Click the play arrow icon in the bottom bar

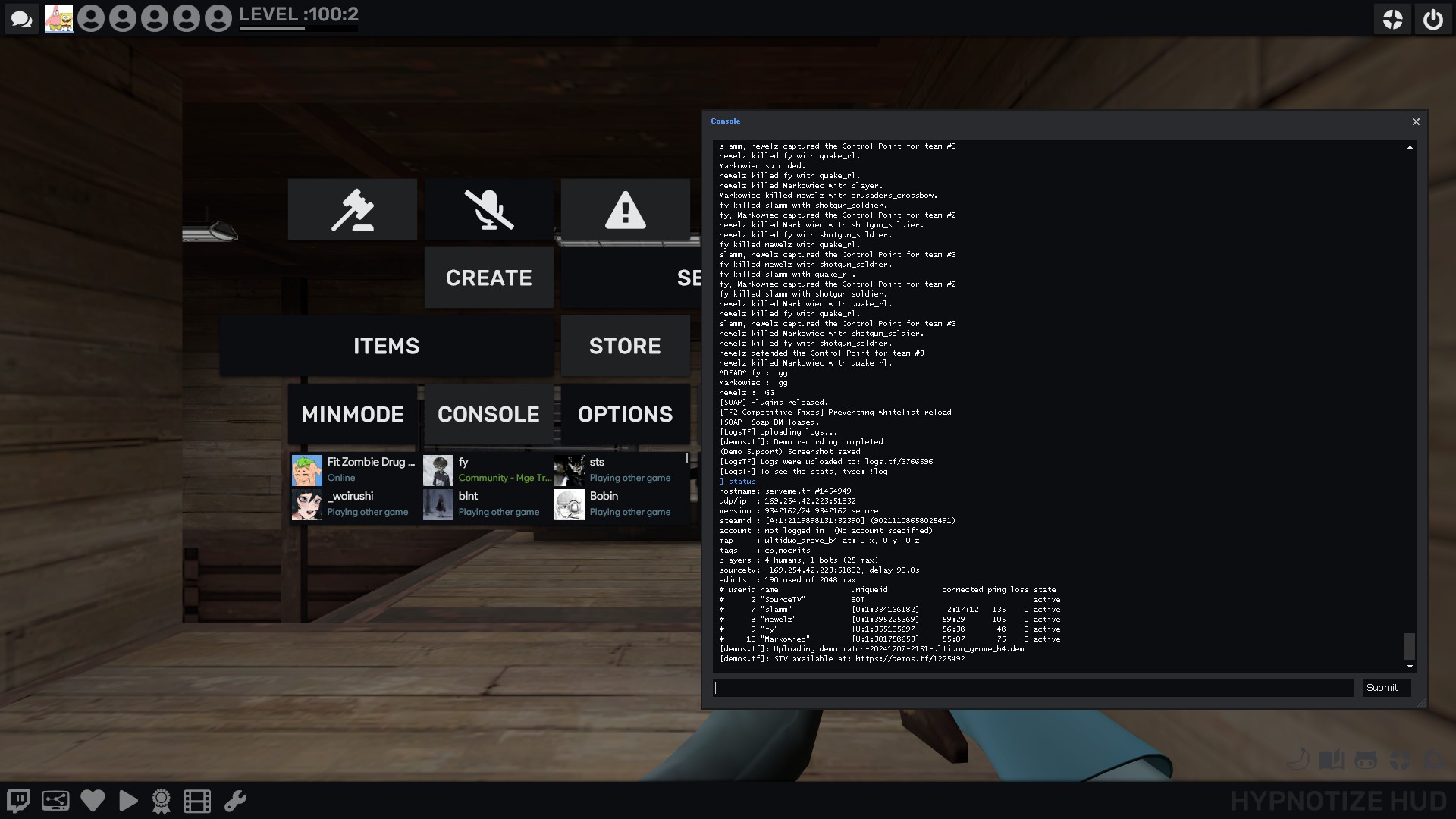point(128,801)
